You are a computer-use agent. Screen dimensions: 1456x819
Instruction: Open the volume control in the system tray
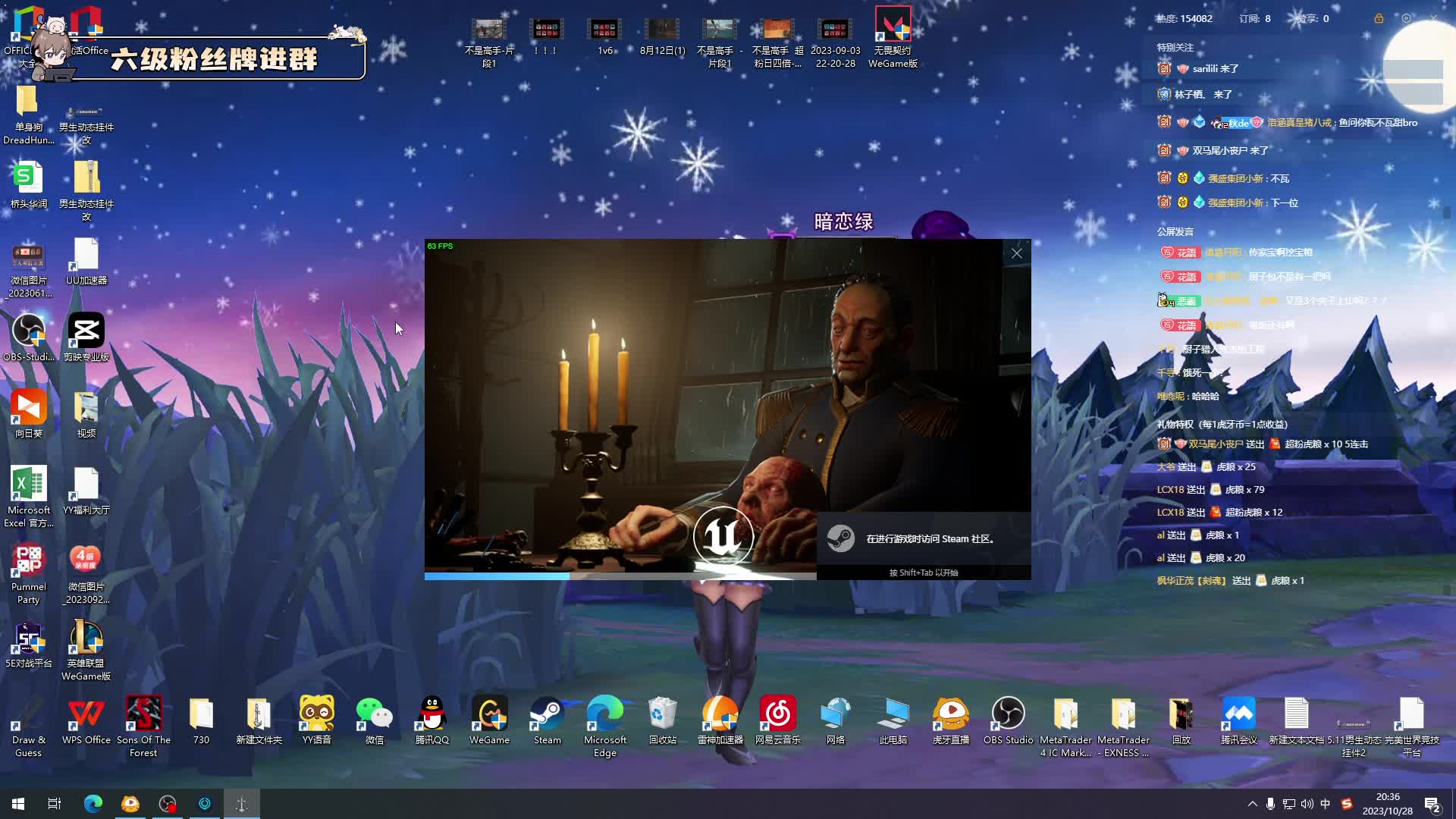tap(1307, 804)
